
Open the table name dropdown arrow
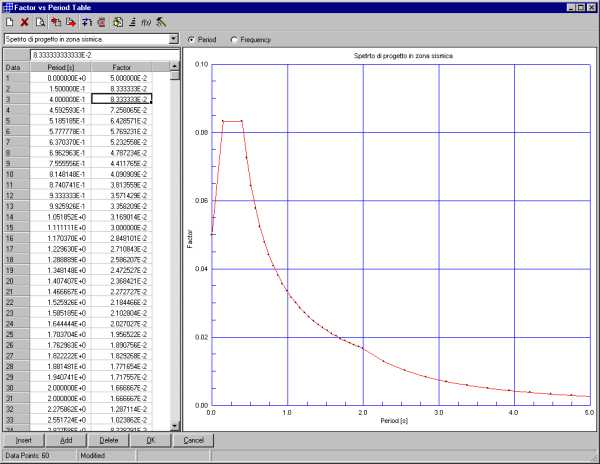tap(175, 40)
